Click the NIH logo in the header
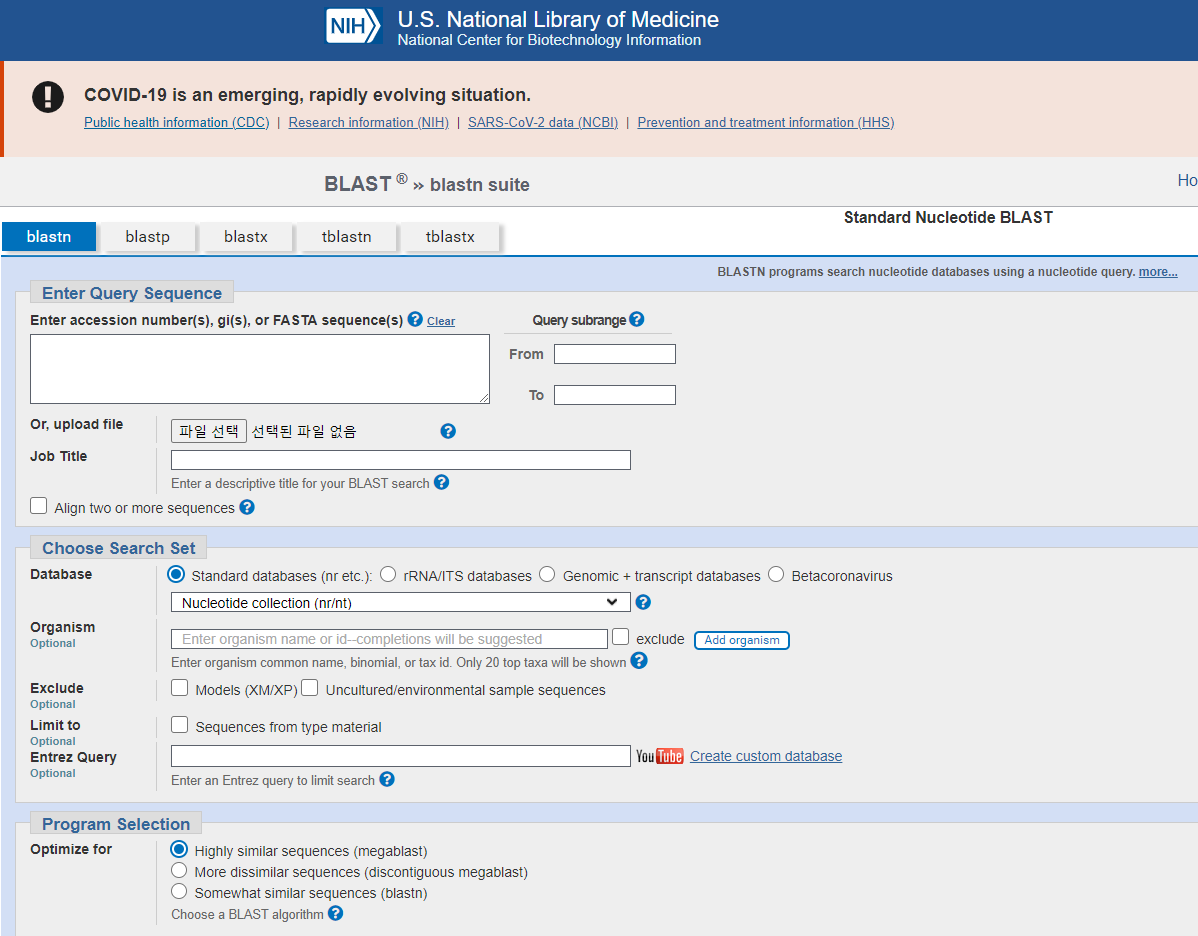 pos(354,26)
